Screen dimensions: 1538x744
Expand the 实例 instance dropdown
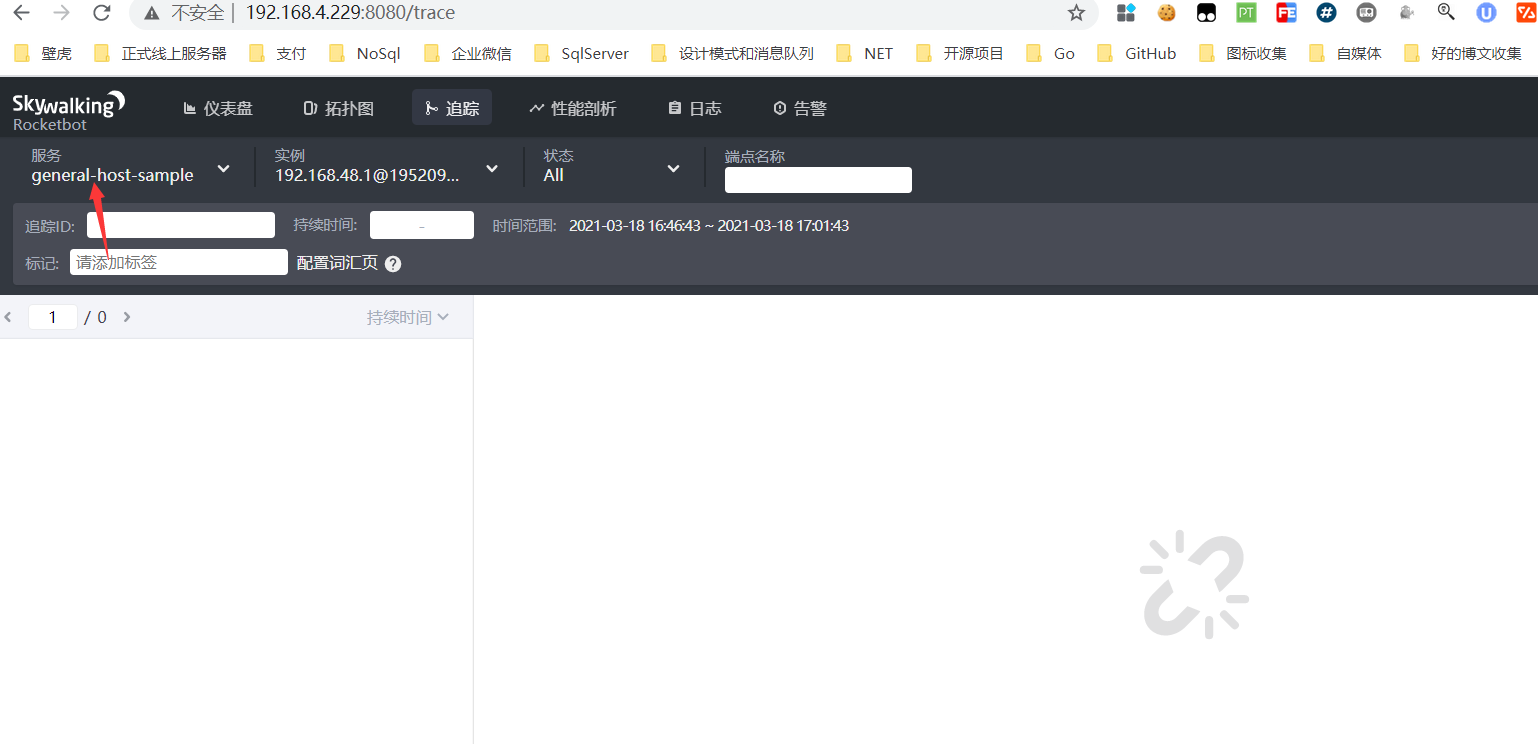point(492,168)
